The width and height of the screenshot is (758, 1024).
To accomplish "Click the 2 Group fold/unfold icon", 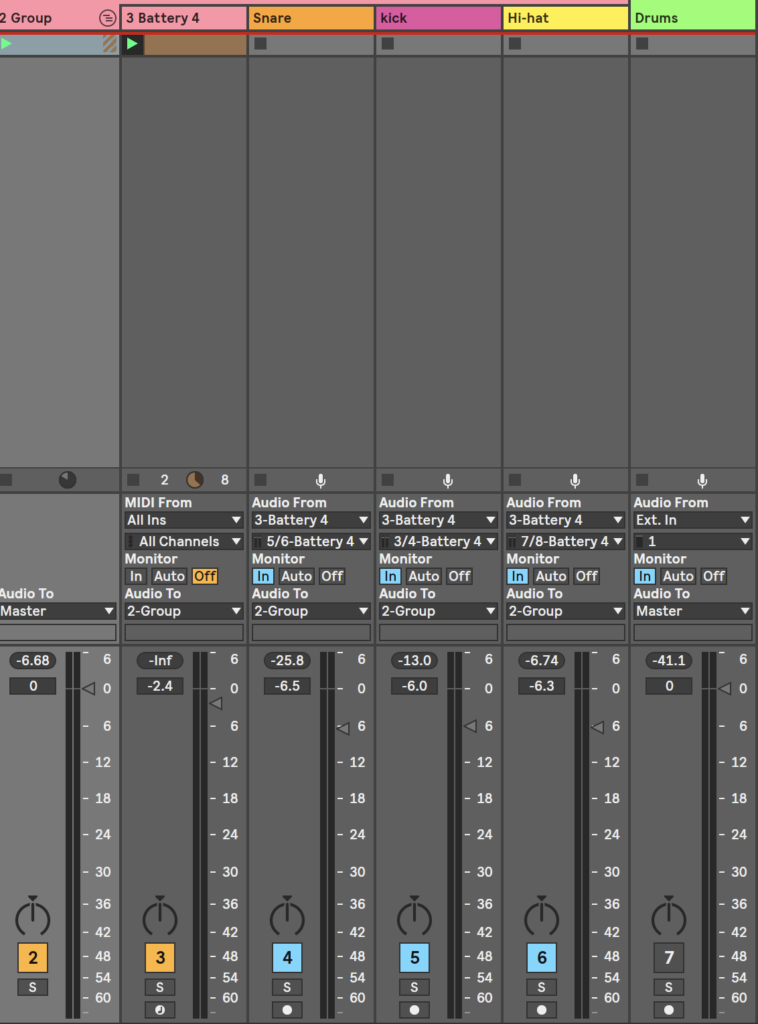I will pyautogui.click(x=107, y=18).
